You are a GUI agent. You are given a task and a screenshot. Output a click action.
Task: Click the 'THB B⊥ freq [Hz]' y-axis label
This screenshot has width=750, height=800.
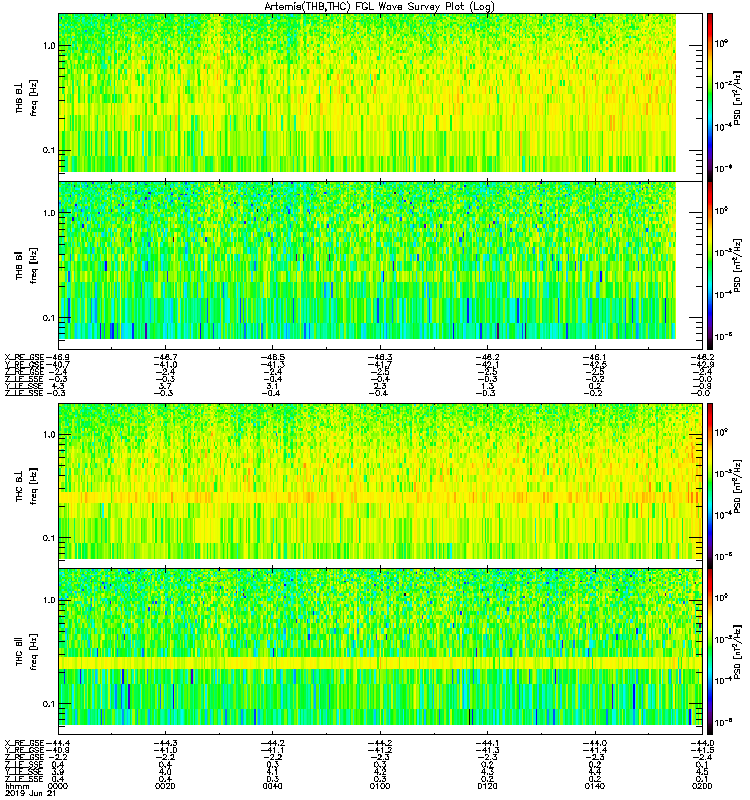click(x=27, y=98)
